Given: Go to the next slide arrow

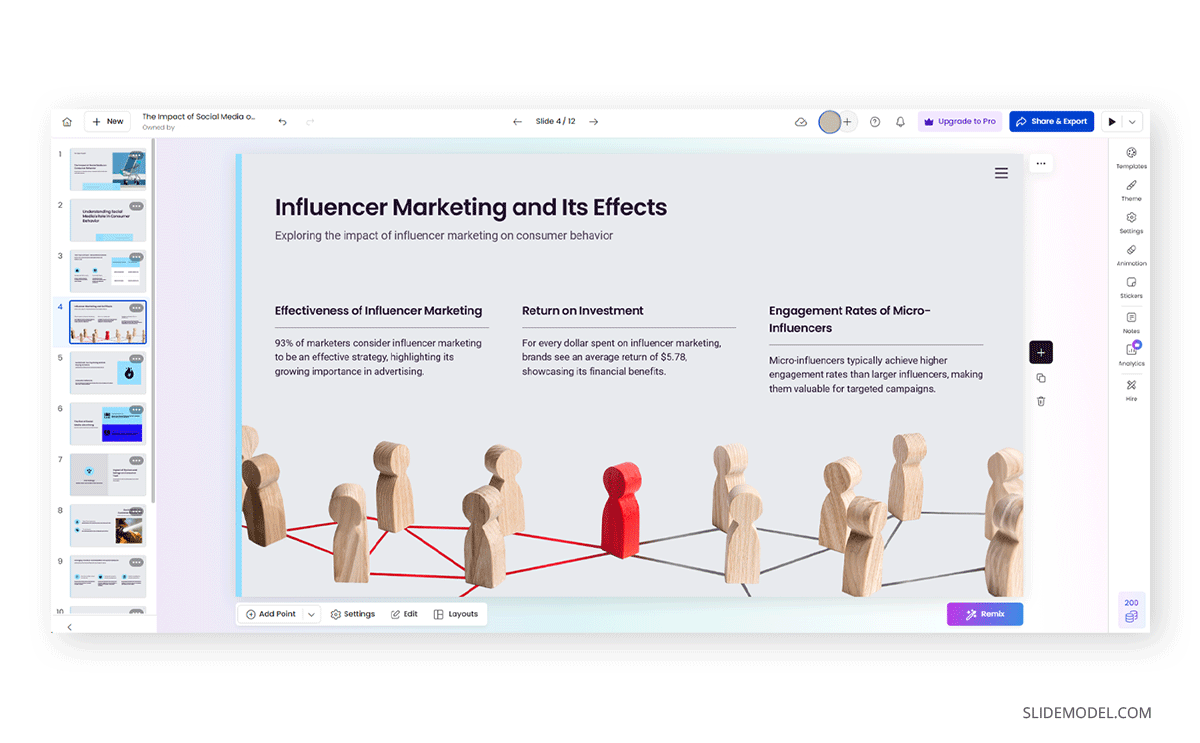Looking at the screenshot, I should (594, 122).
